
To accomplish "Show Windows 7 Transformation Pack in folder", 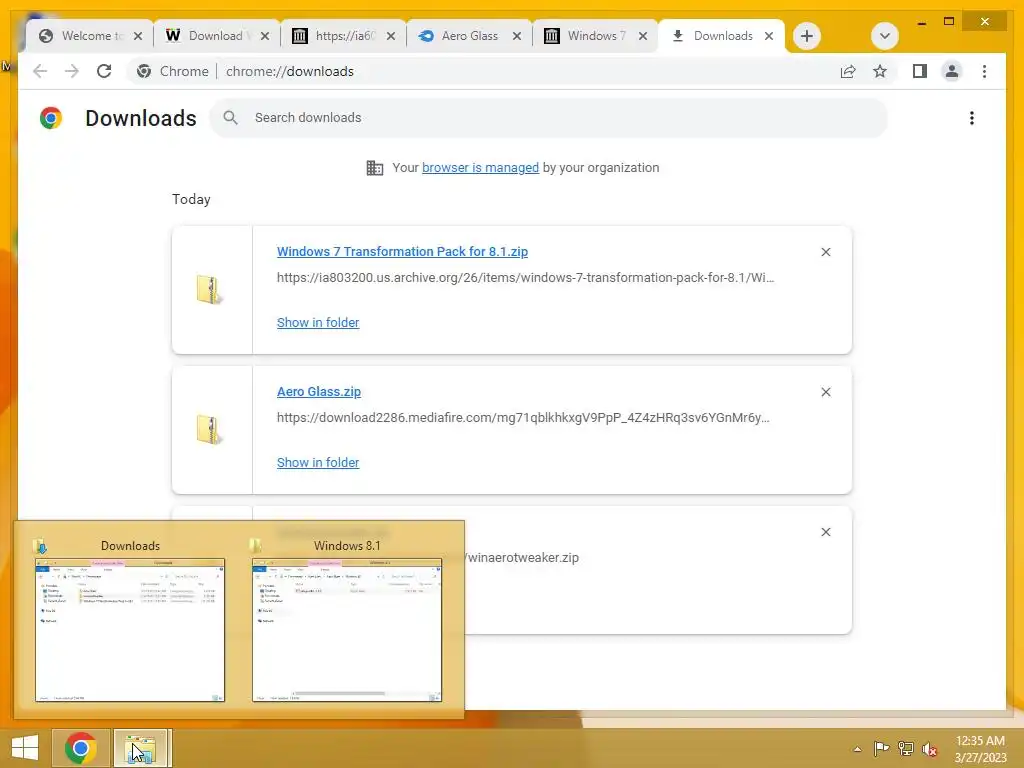I will tap(318, 323).
